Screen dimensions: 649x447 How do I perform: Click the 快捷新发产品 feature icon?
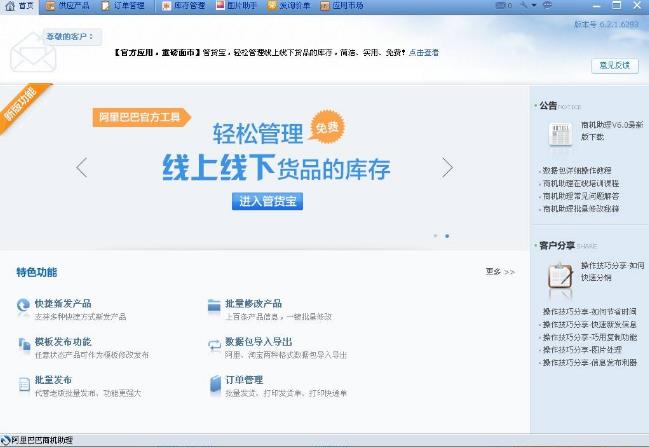(23, 304)
